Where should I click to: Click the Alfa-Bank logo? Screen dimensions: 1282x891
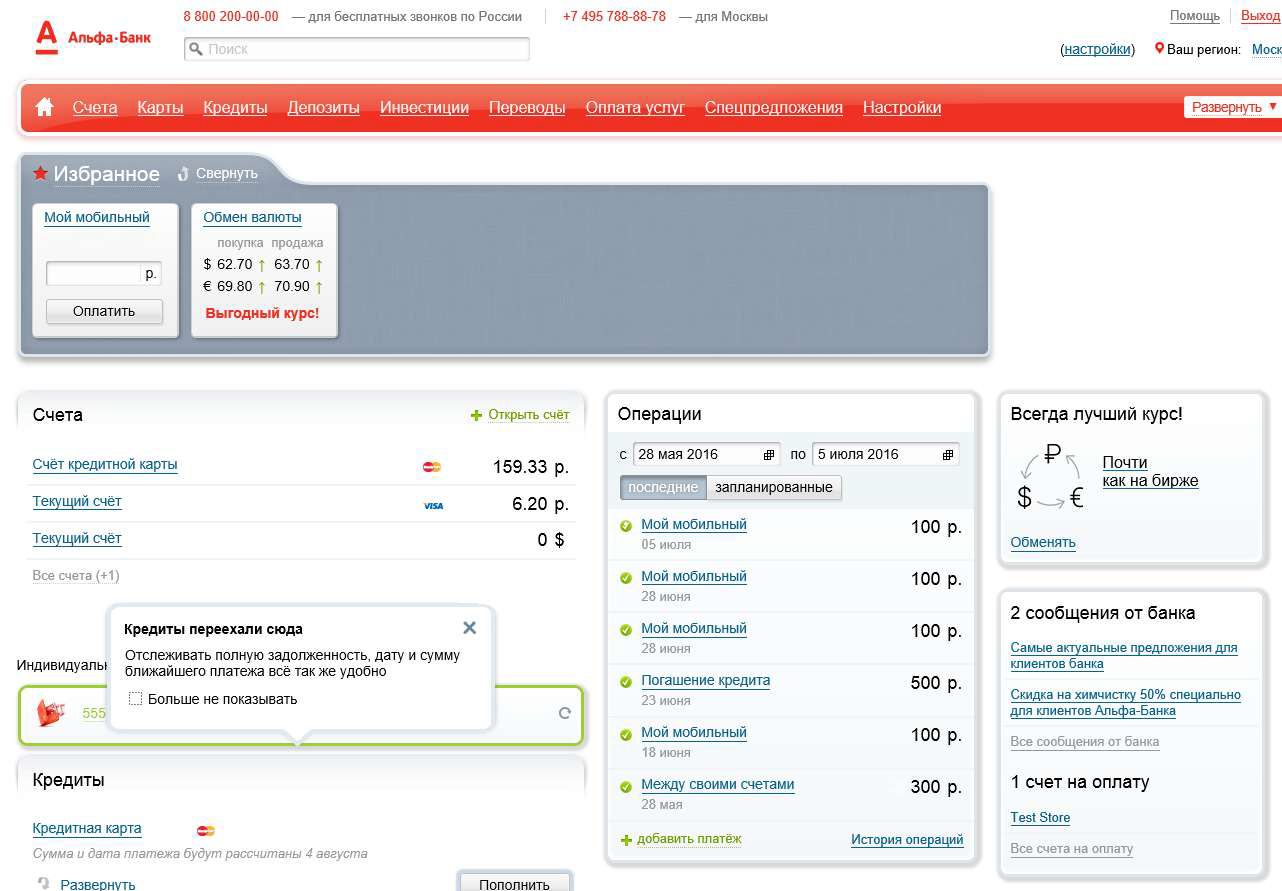click(93, 37)
